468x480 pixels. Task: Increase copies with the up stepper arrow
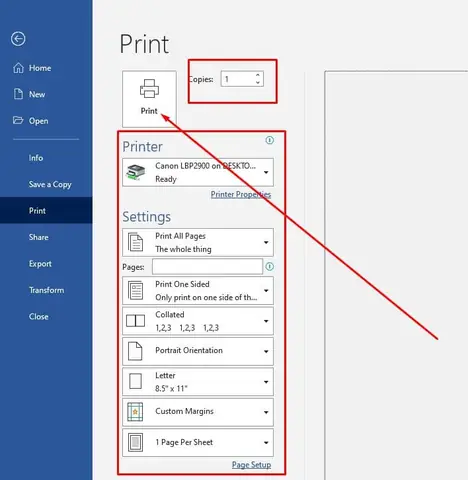pos(258,75)
